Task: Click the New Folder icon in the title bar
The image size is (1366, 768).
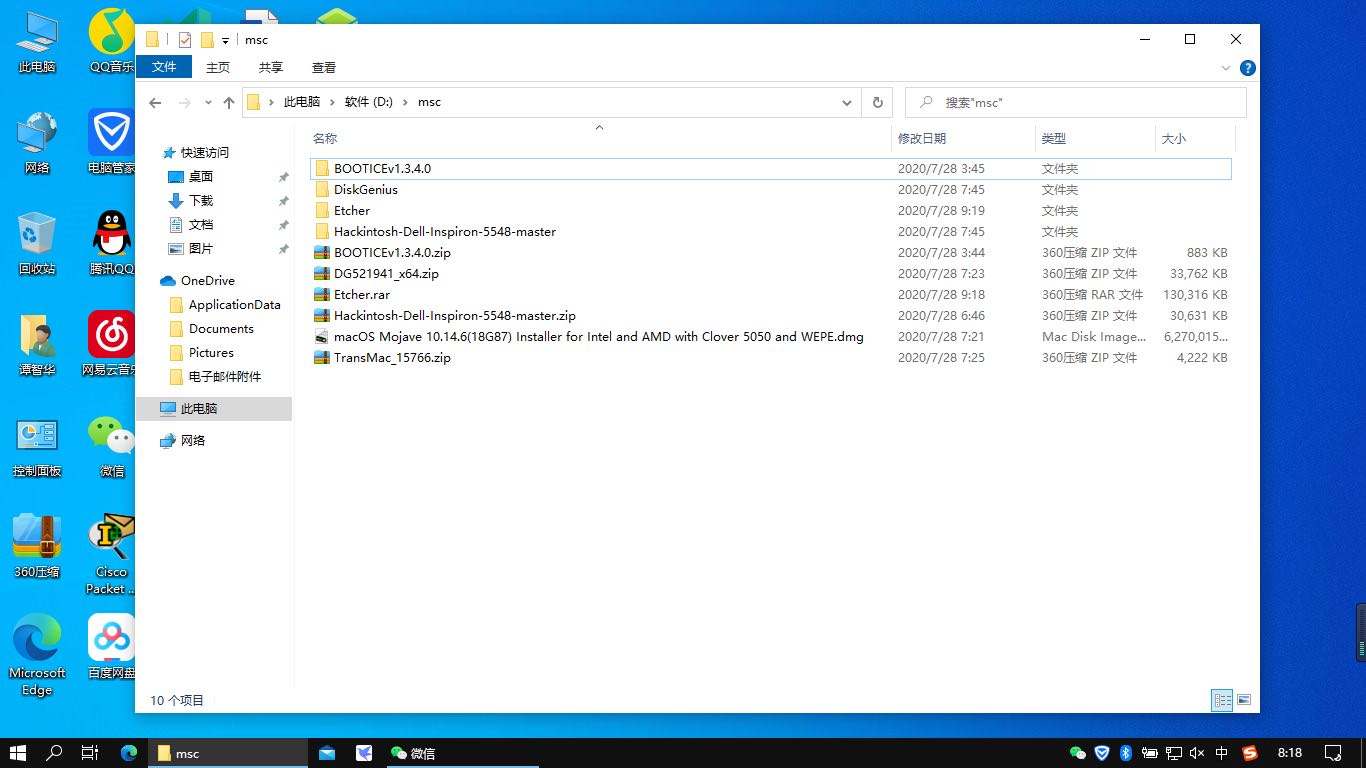Action: [208, 40]
